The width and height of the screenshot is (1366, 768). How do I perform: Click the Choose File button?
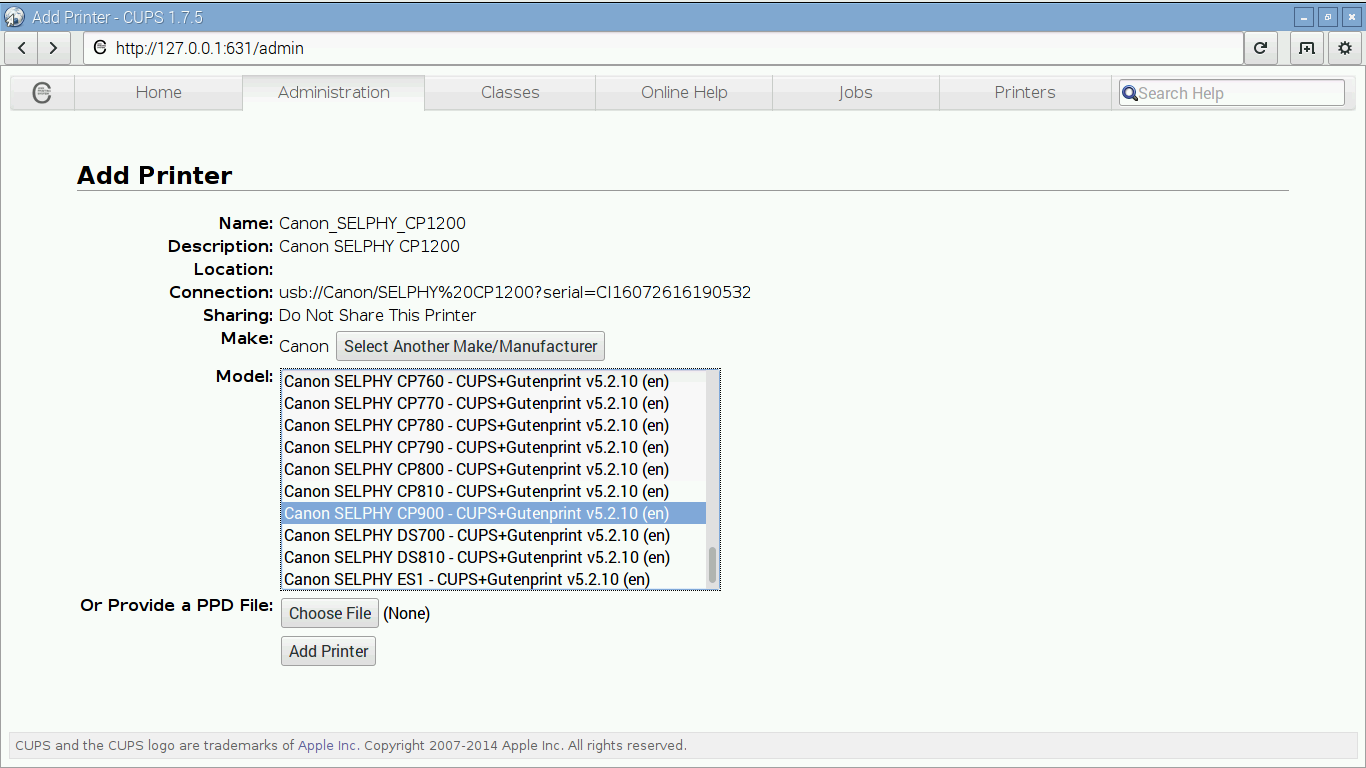(330, 613)
